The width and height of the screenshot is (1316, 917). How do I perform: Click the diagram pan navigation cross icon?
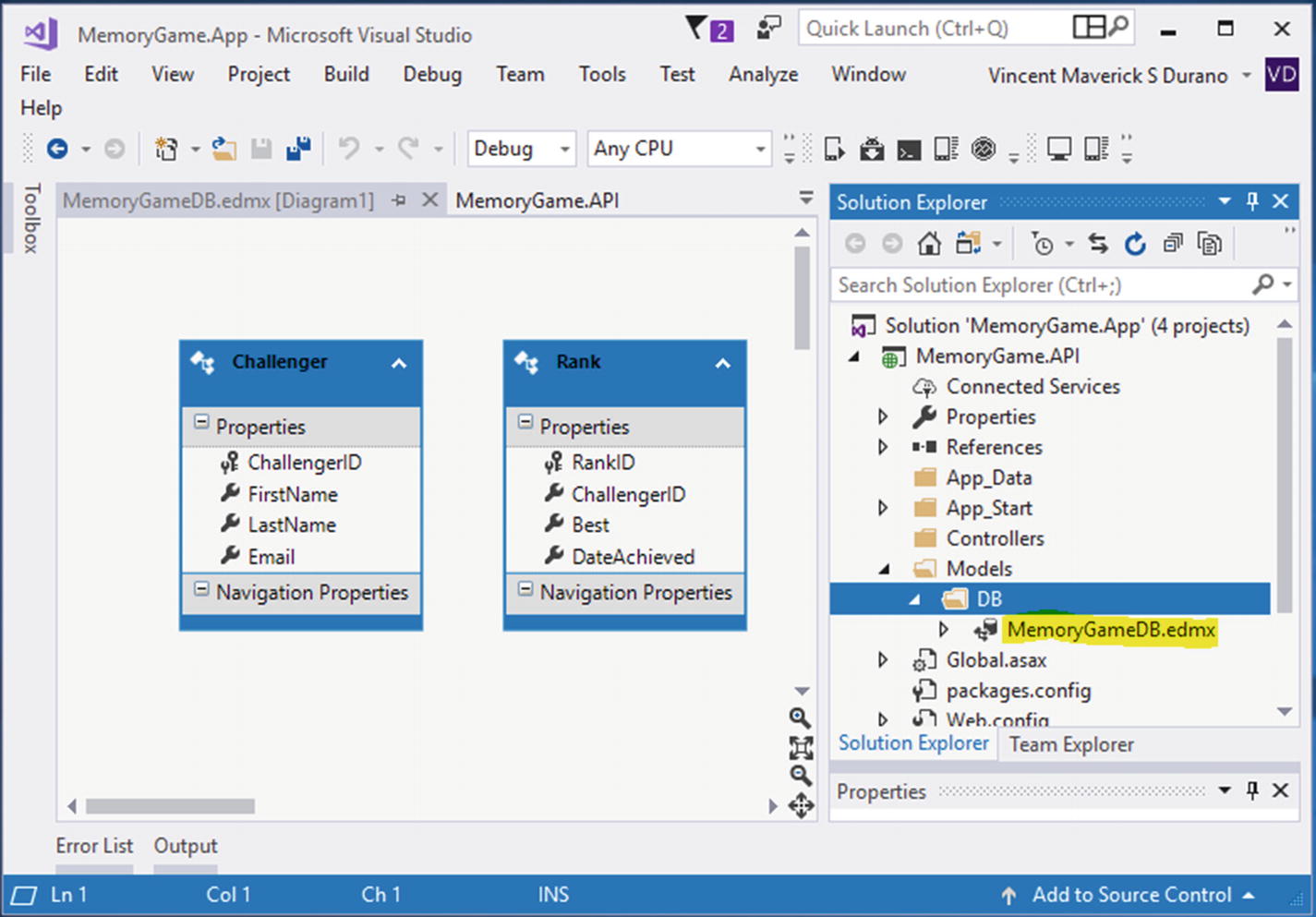pyautogui.click(x=801, y=805)
